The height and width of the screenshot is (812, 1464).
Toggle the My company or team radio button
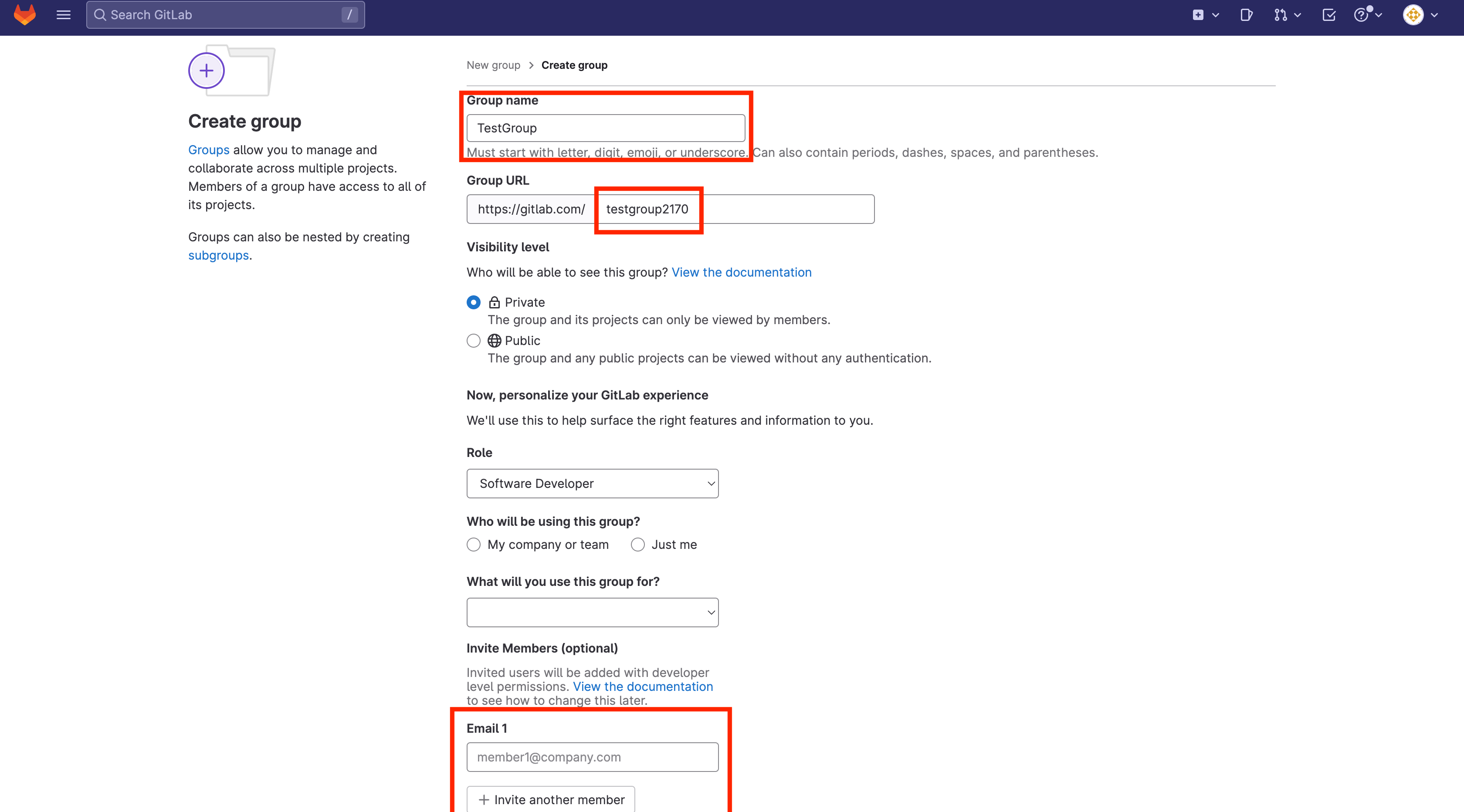coord(474,544)
